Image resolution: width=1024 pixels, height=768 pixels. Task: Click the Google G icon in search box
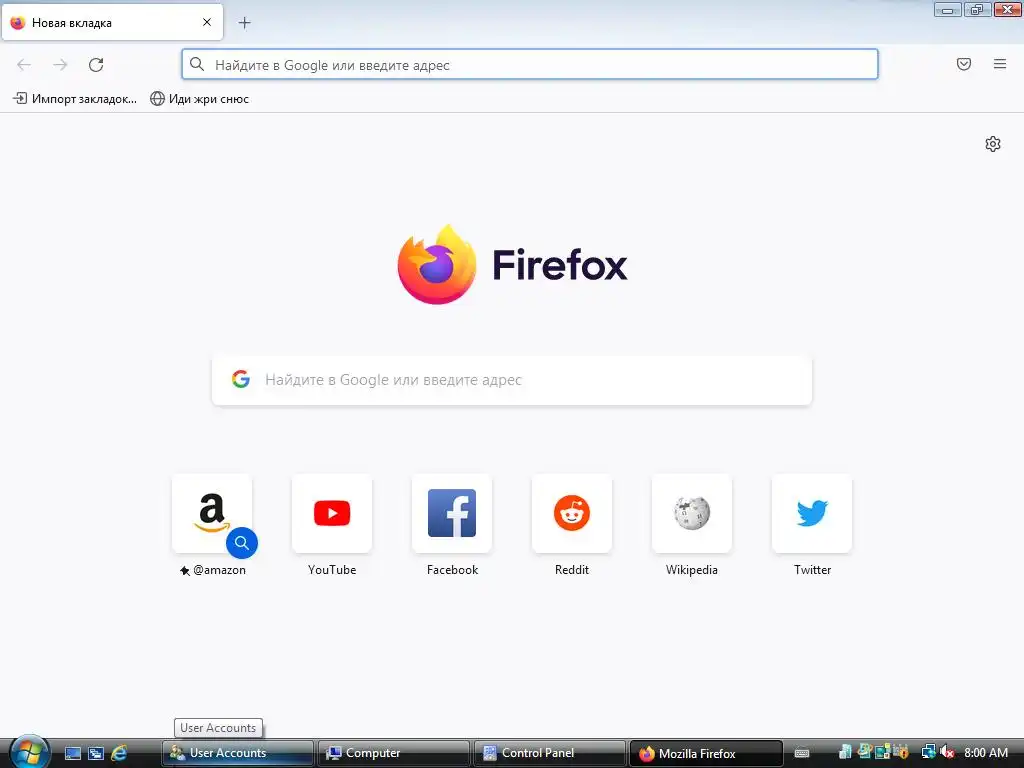point(241,379)
